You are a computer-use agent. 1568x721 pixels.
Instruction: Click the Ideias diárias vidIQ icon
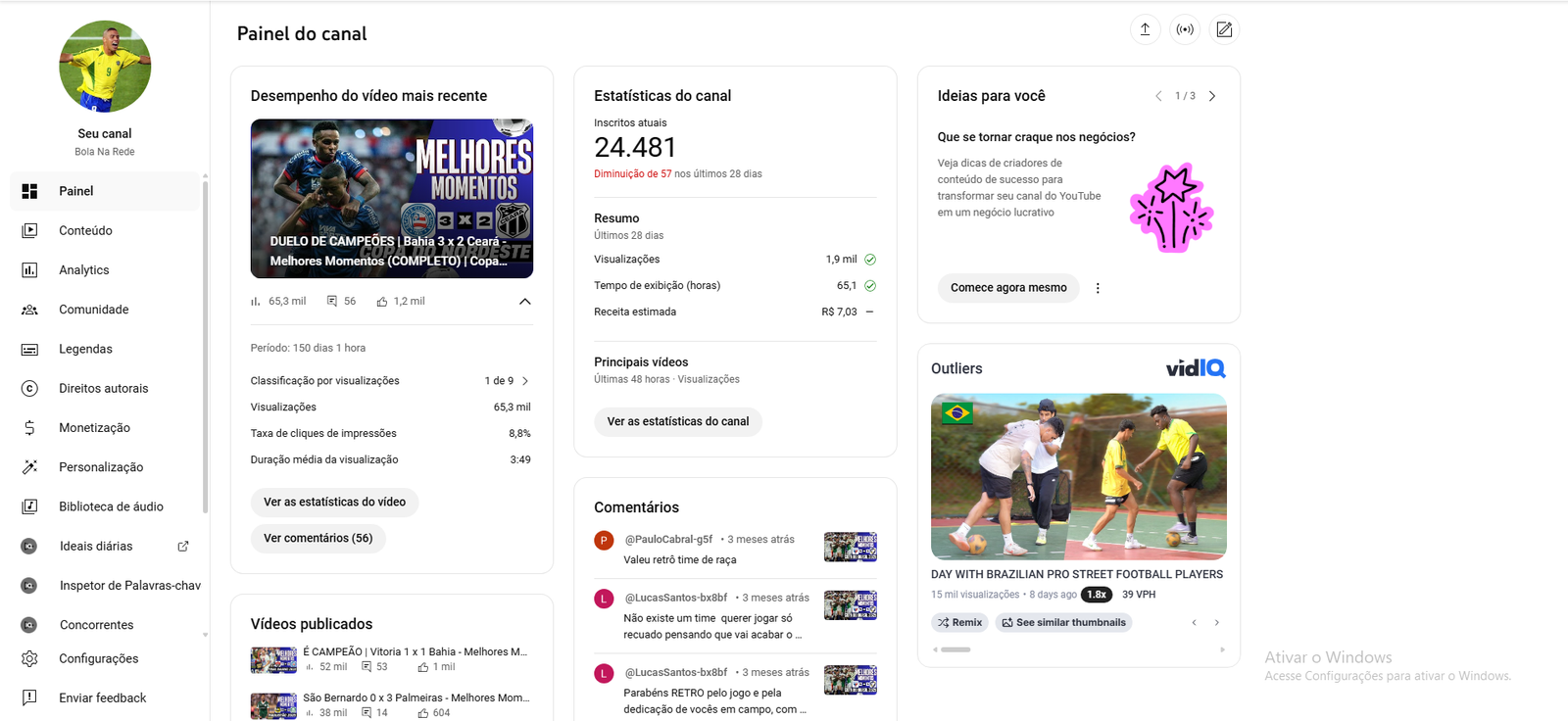click(x=29, y=546)
